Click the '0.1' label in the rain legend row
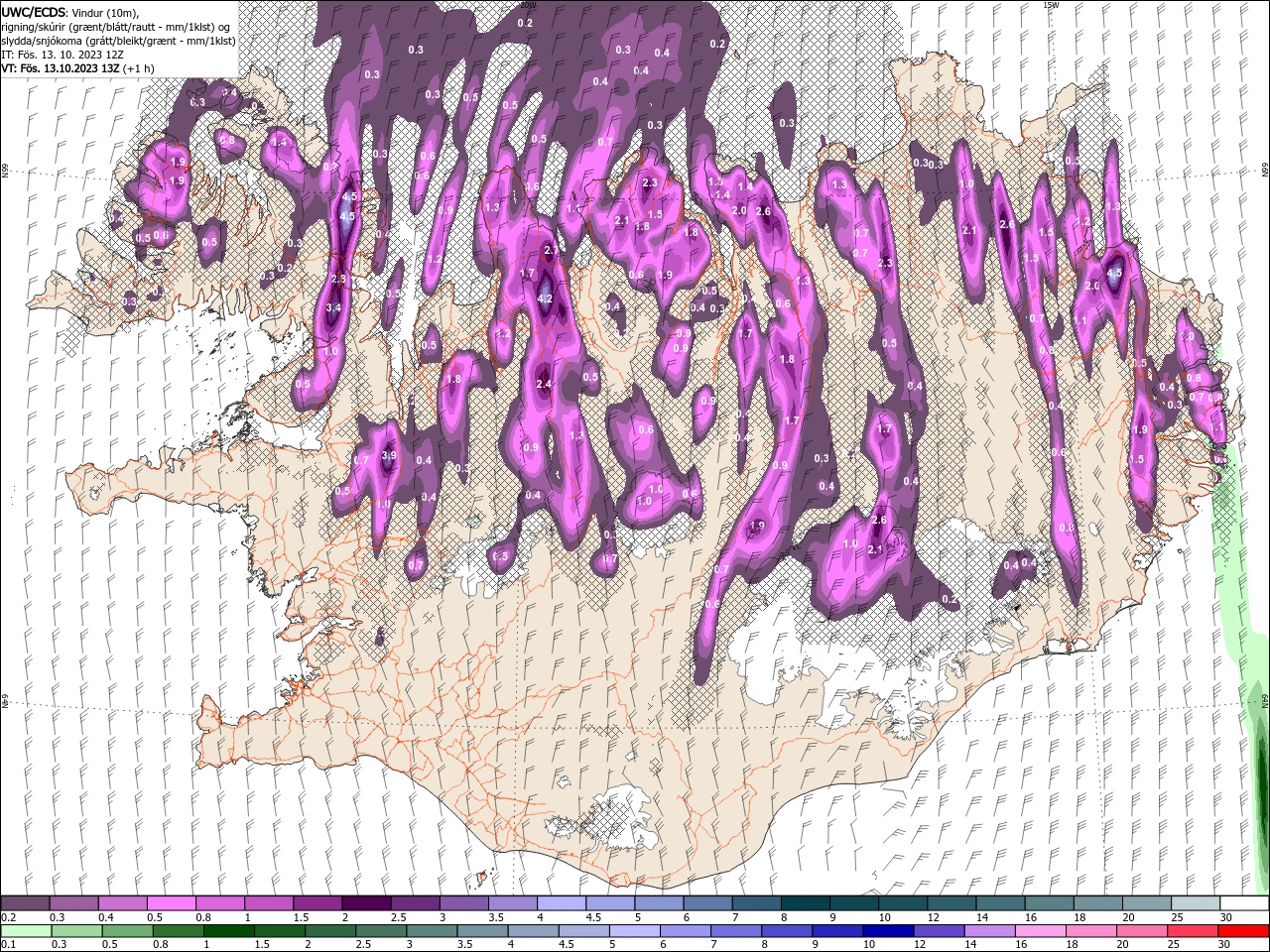The height and width of the screenshot is (952, 1270). (x=8, y=945)
